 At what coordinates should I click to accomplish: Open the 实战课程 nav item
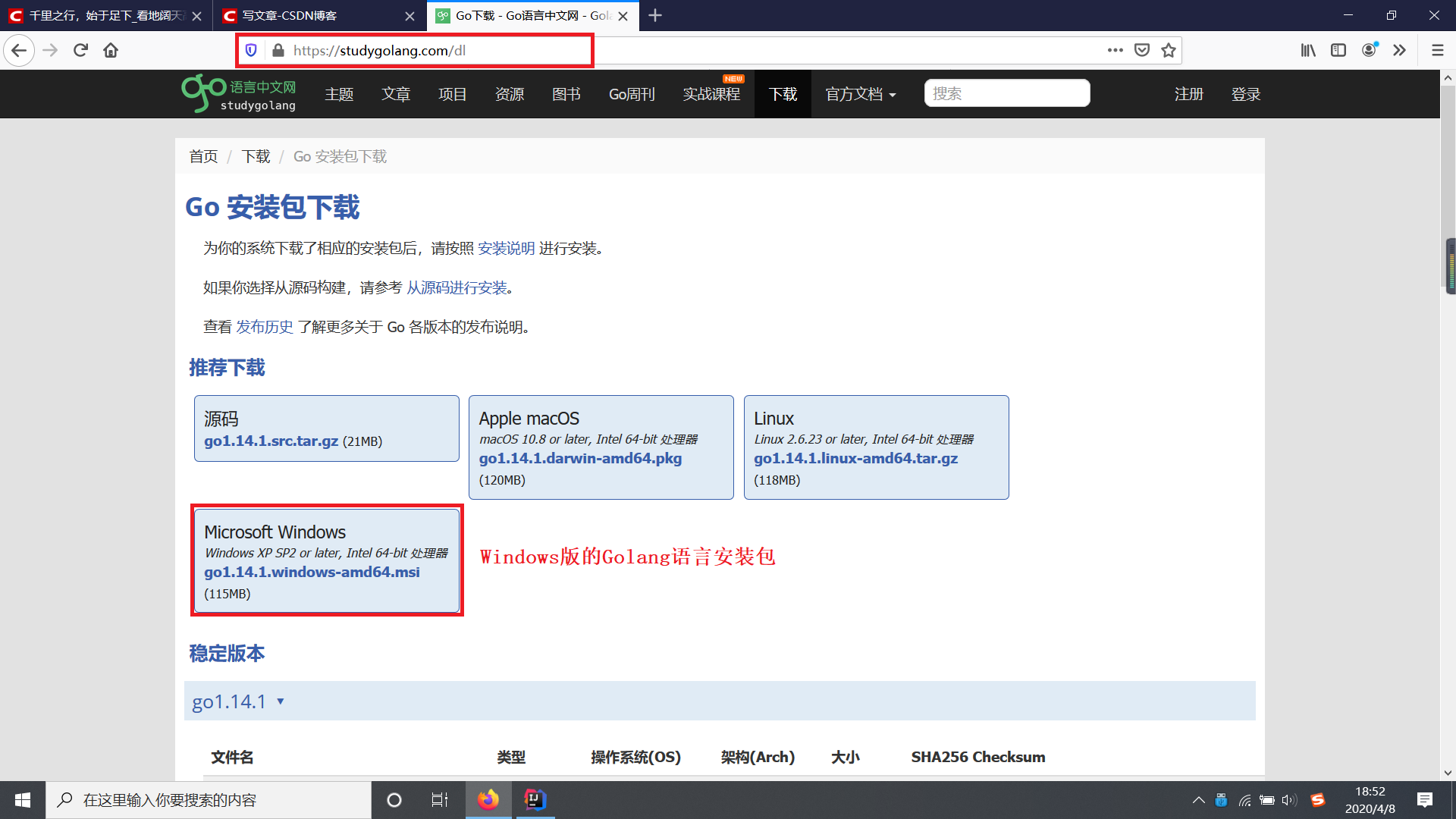click(x=711, y=94)
